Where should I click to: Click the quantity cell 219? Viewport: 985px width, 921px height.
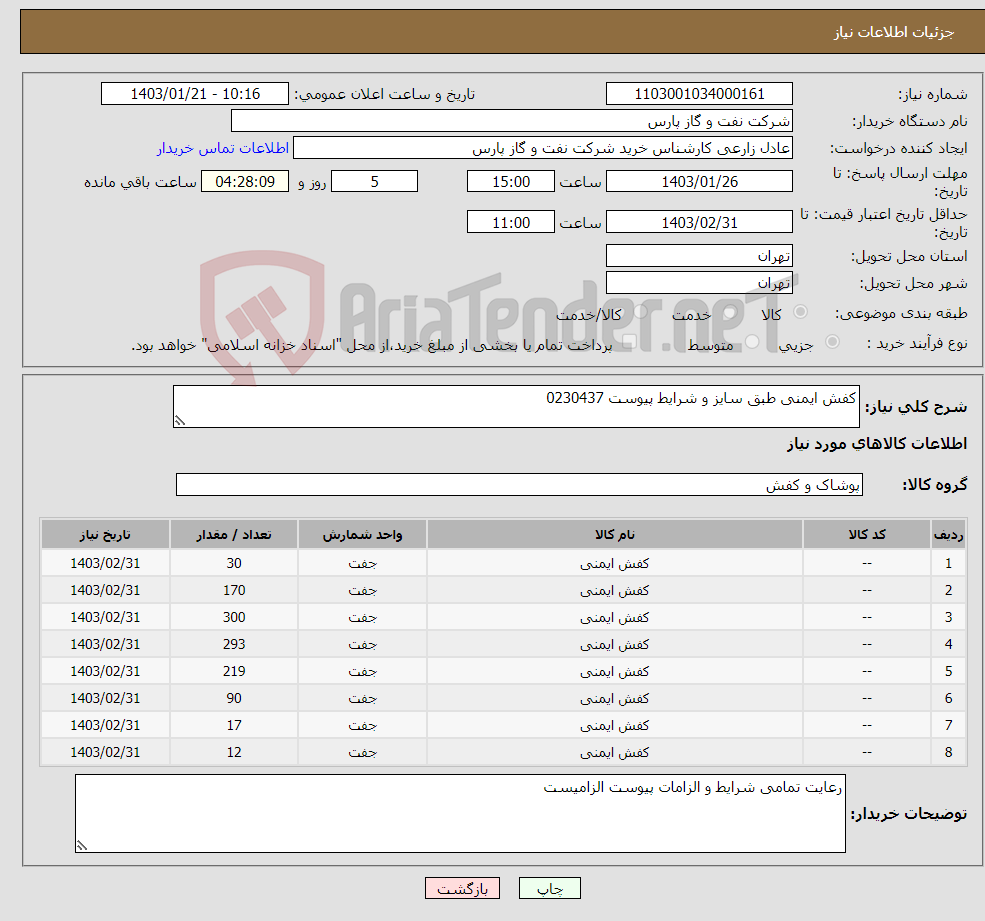[x=234, y=672]
